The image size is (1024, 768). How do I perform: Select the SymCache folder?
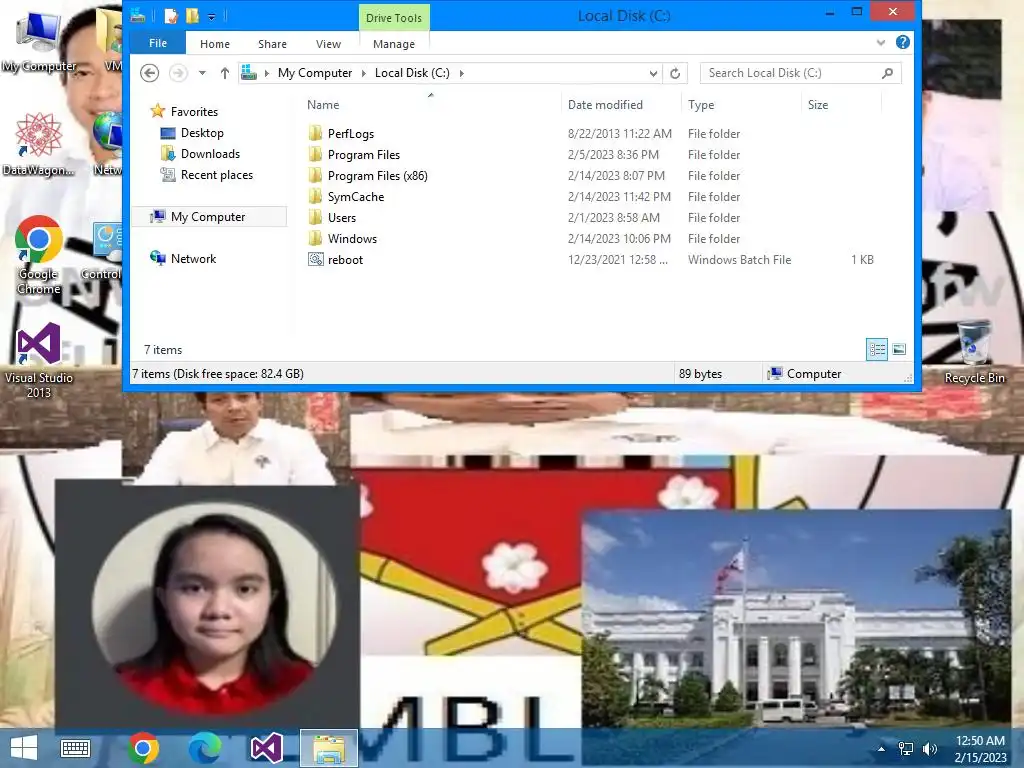pyautogui.click(x=356, y=197)
